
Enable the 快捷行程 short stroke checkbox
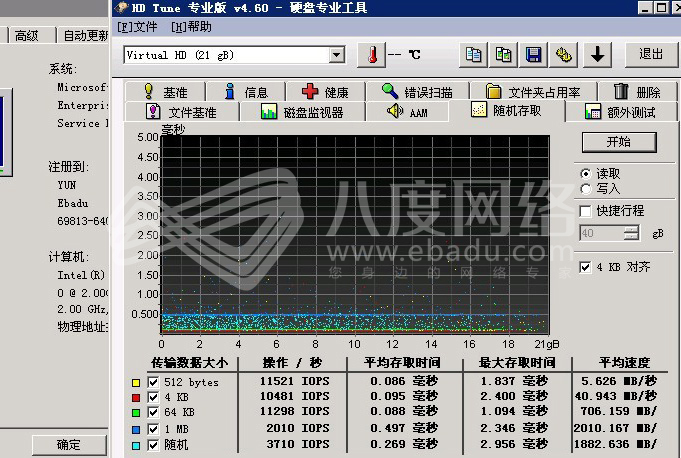click(x=585, y=211)
